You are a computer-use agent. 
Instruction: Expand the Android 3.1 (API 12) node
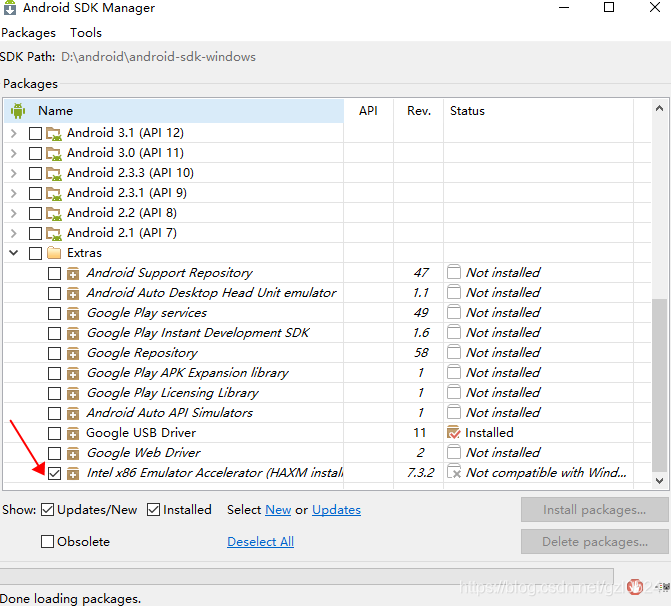(14, 134)
